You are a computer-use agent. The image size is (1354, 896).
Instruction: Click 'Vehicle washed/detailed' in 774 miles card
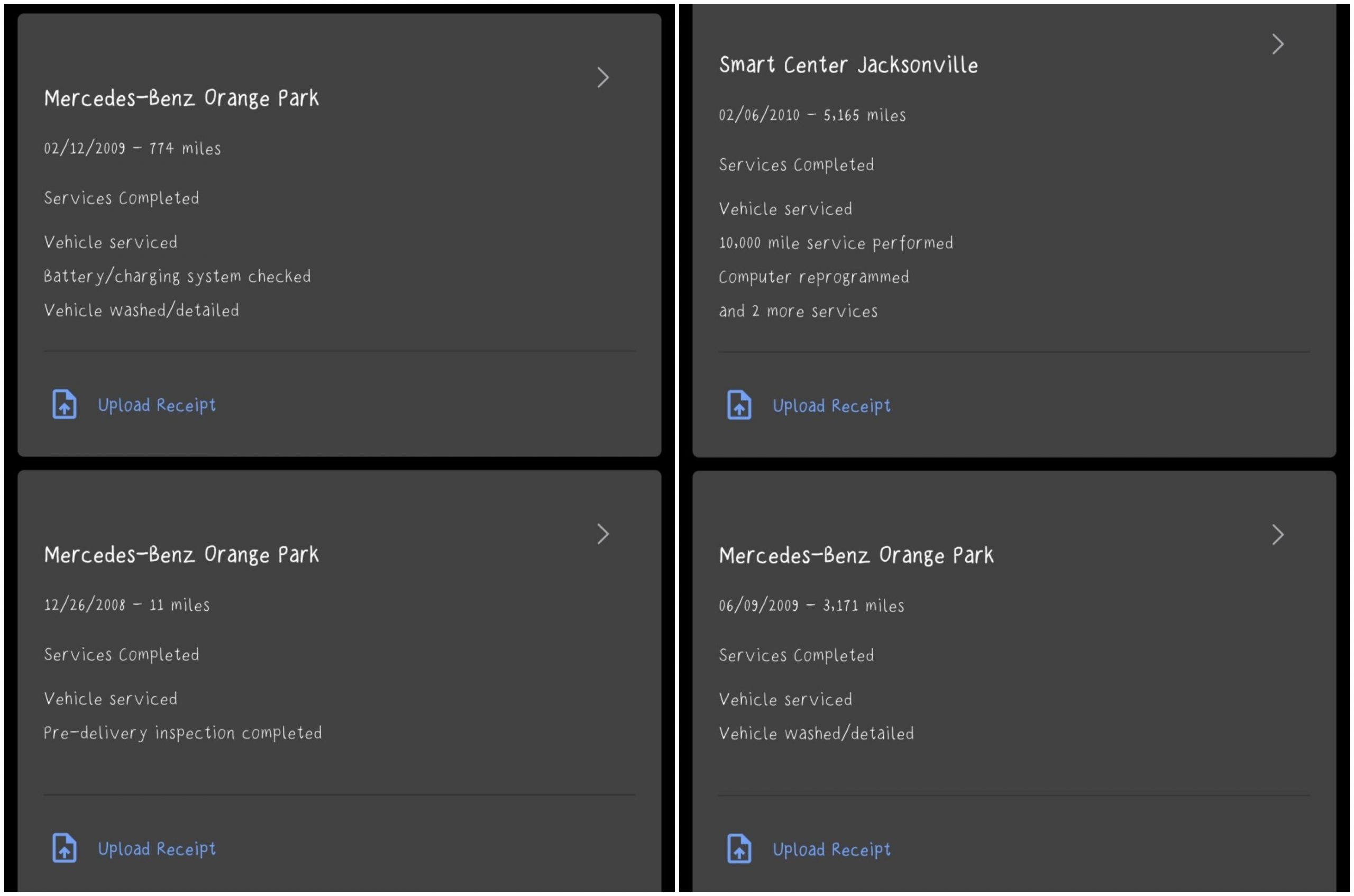click(142, 310)
